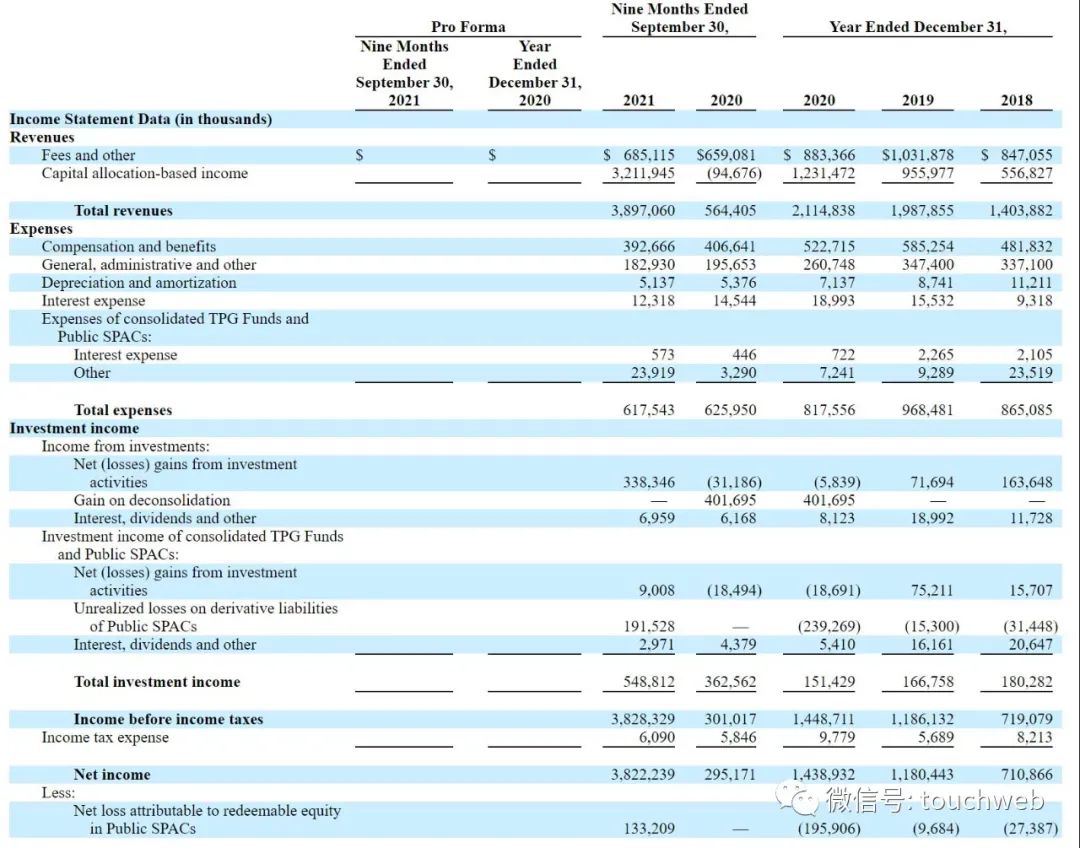Select 'General, administrative and other' label
This screenshot has height=848, width=1080.
149,265
